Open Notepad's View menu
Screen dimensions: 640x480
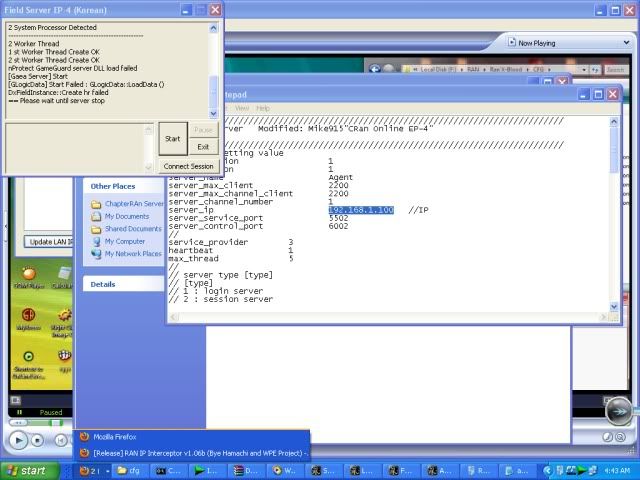coord(242,108)
